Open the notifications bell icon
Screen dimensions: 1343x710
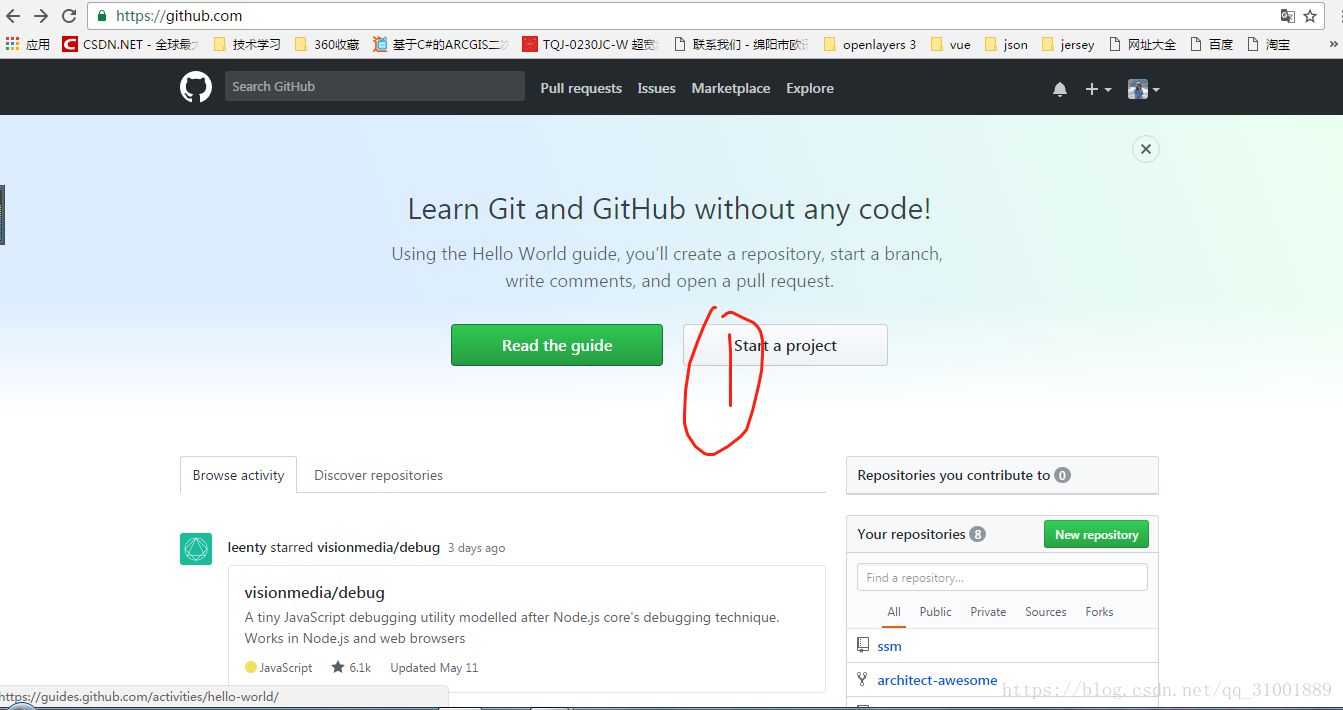coord(1060,89)
